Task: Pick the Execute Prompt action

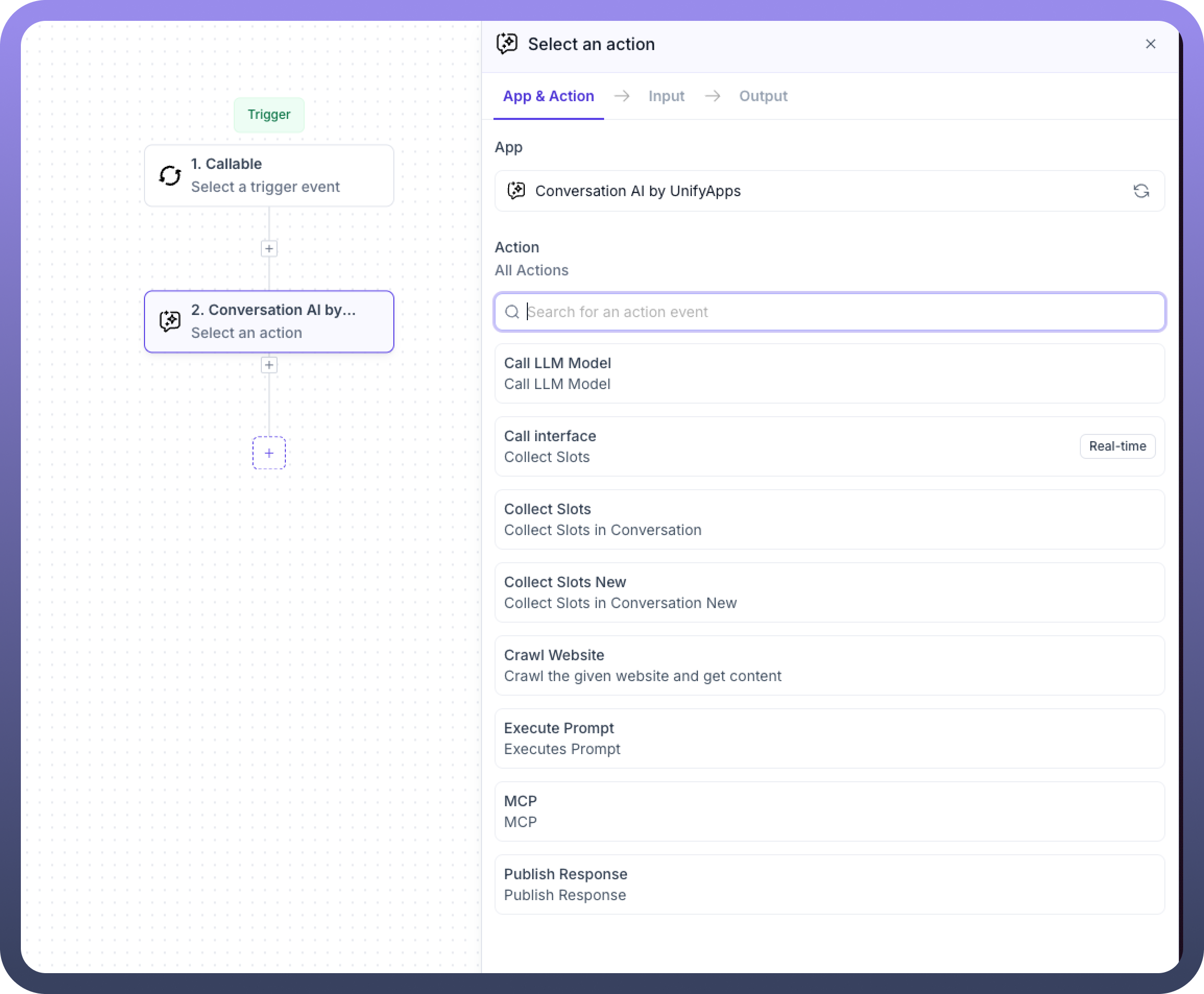Action: [x=829, y=738]
